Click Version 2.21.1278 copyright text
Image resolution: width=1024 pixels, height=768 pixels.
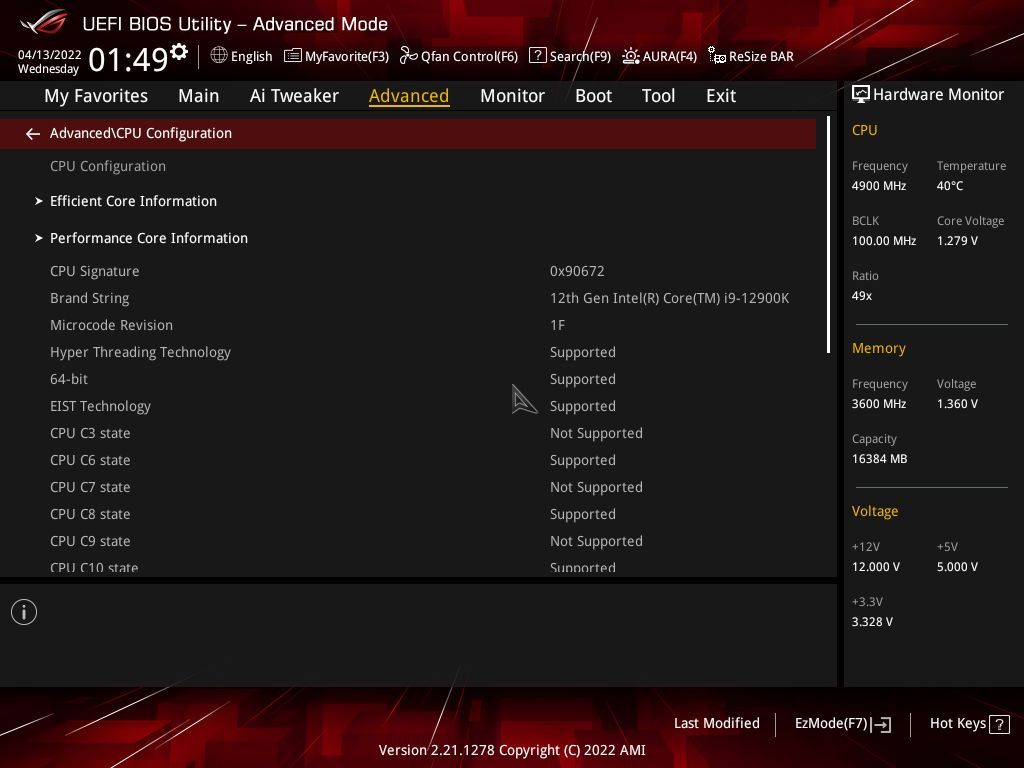512,750
